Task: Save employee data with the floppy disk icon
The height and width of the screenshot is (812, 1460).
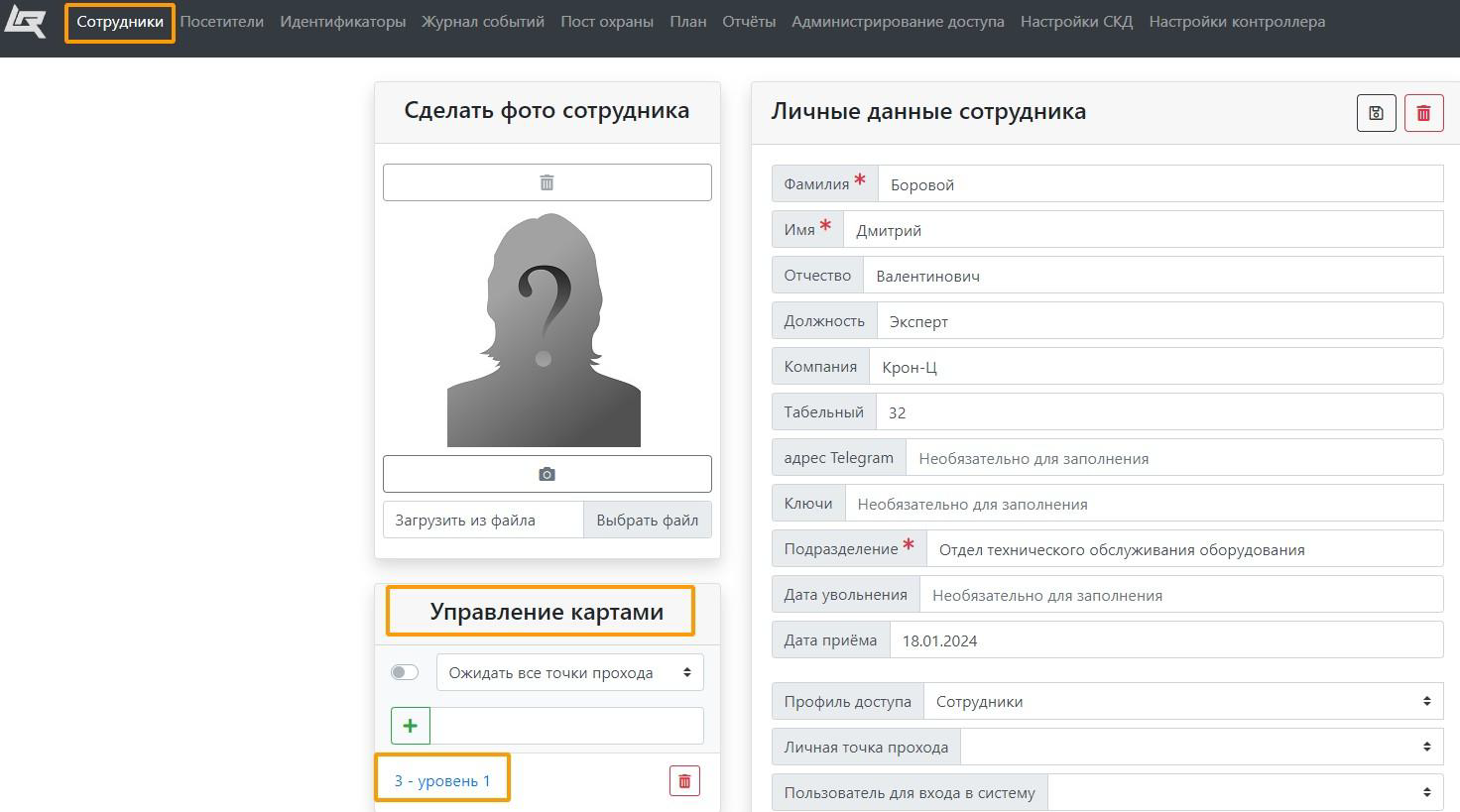Action: point(1376,113)
